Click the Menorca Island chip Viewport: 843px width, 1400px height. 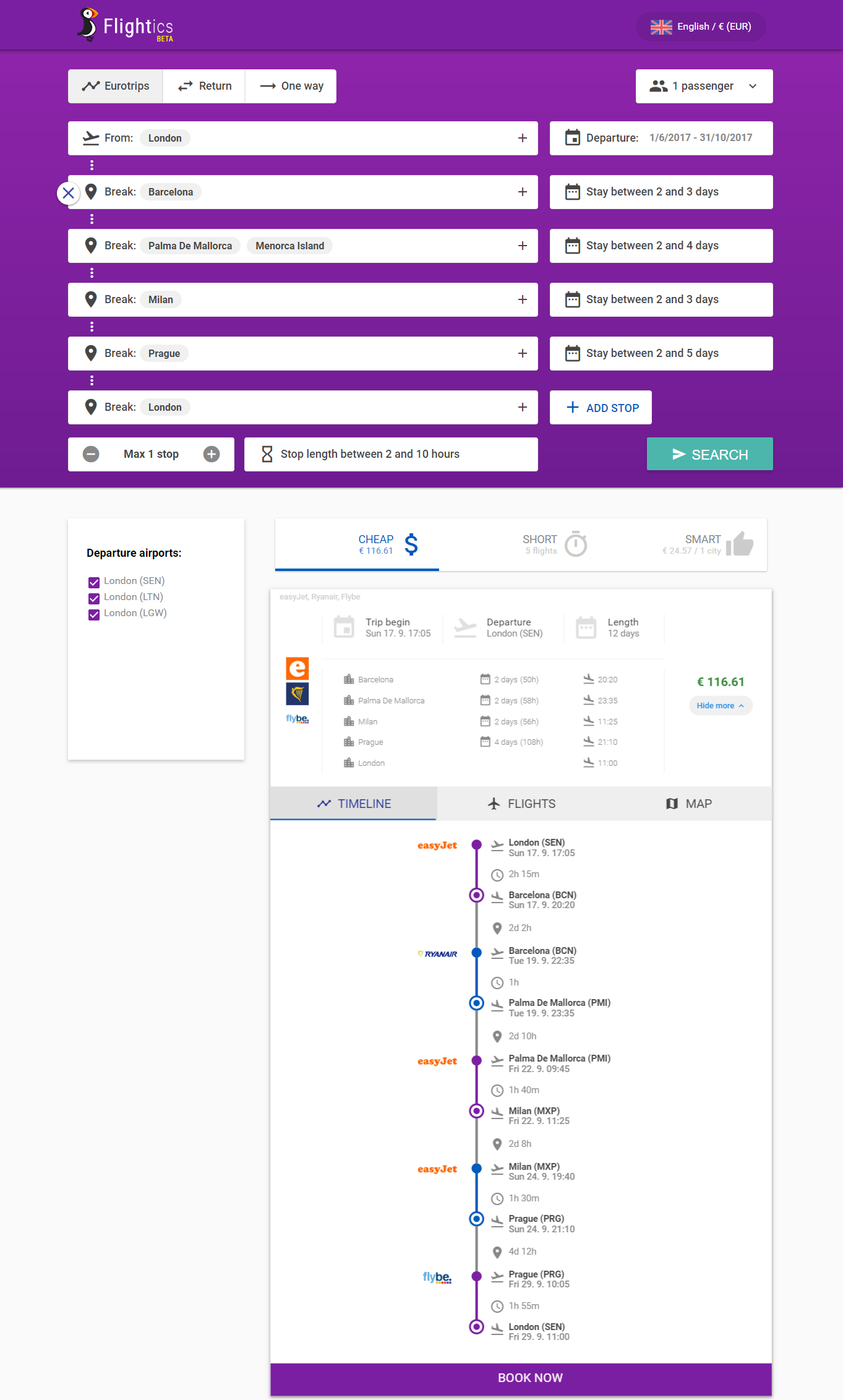click(x=289, y=246)
